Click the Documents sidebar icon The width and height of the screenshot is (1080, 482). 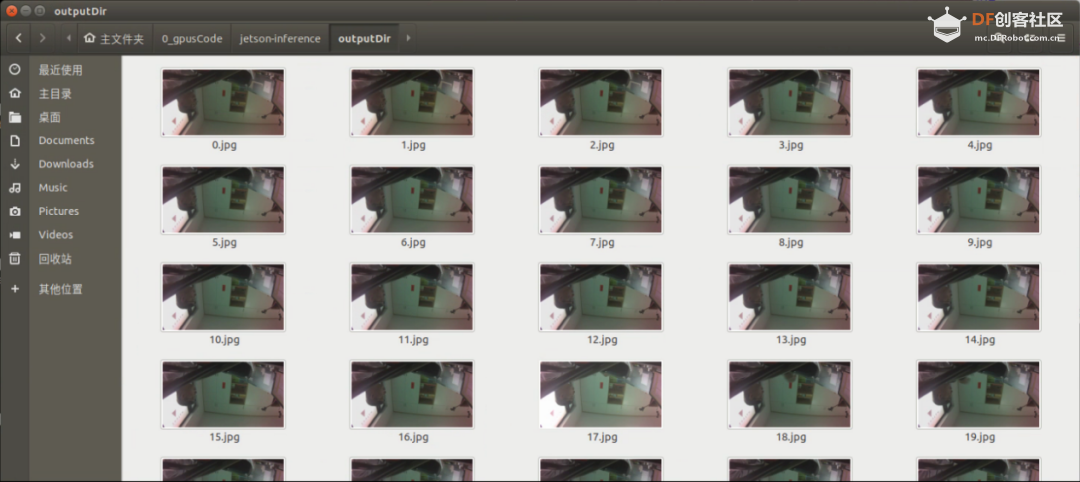(x=15, y=140)
